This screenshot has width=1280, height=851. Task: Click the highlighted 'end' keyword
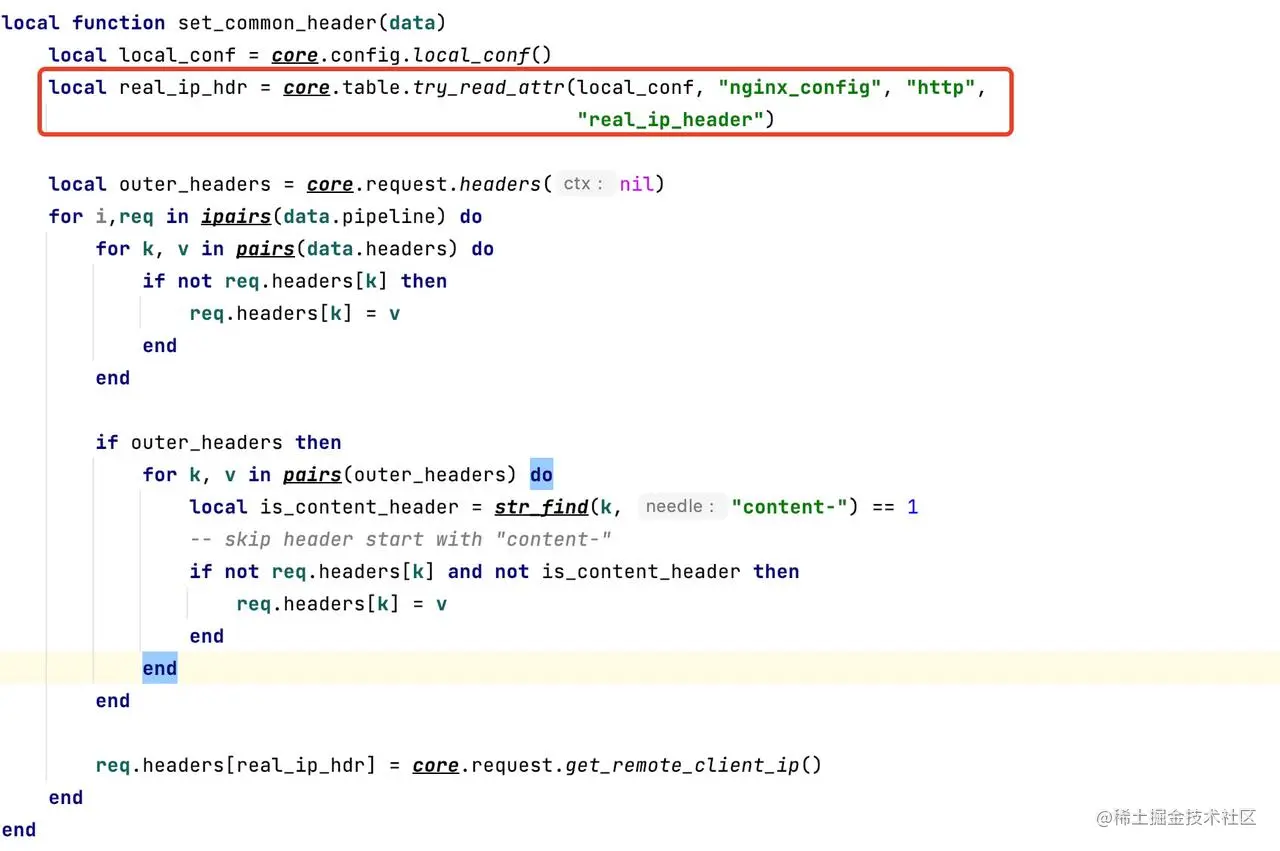click(160, 668)
